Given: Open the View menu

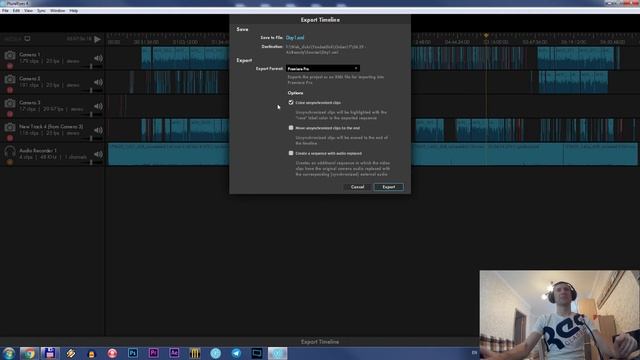Looking at the screenshot, I should (28, 11).
